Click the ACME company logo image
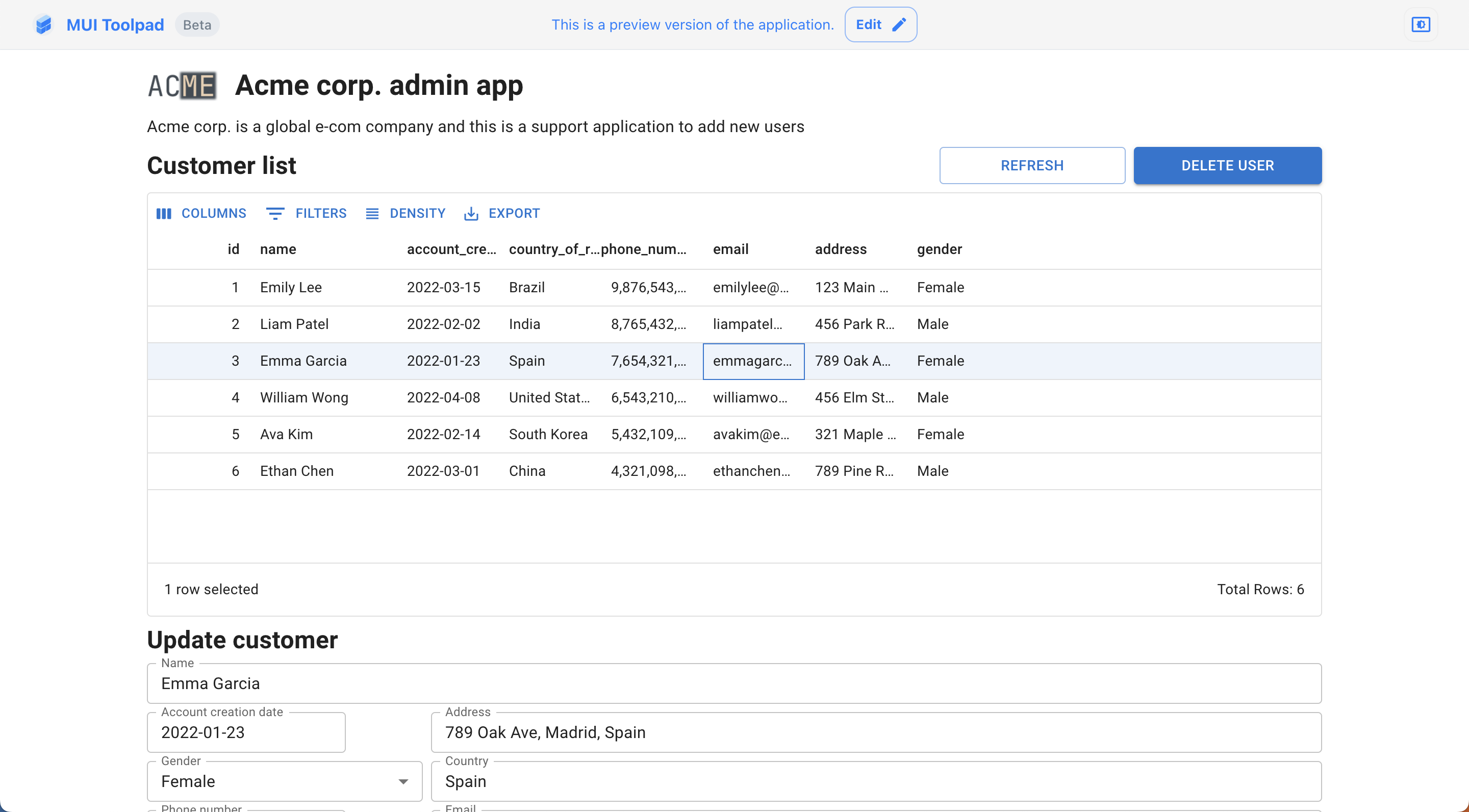The image size is (1469, 812). point(182,86)
